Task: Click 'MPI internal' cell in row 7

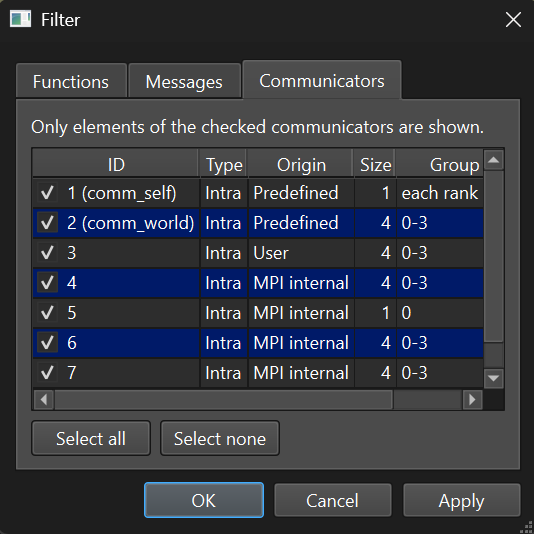Action: (301, 373)
